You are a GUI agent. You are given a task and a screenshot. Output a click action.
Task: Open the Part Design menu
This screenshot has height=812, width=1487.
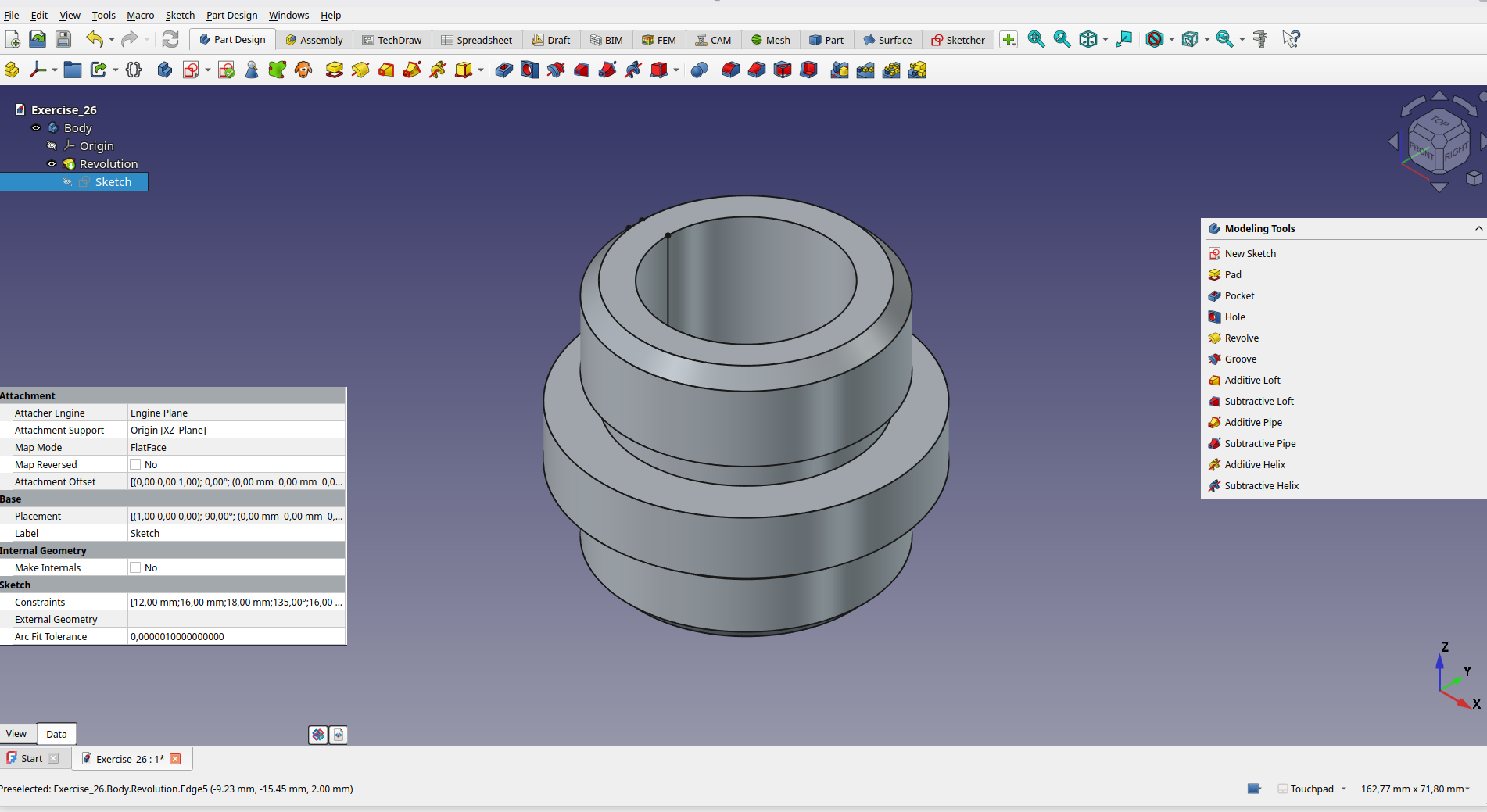coord(231,15)
